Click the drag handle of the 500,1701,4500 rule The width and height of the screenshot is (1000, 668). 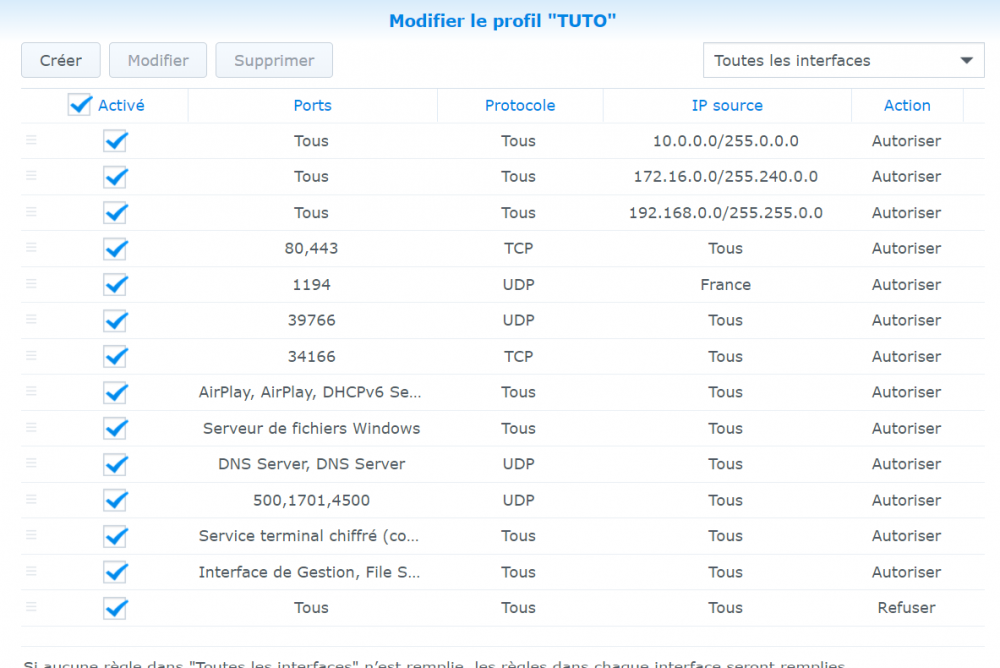31,499
